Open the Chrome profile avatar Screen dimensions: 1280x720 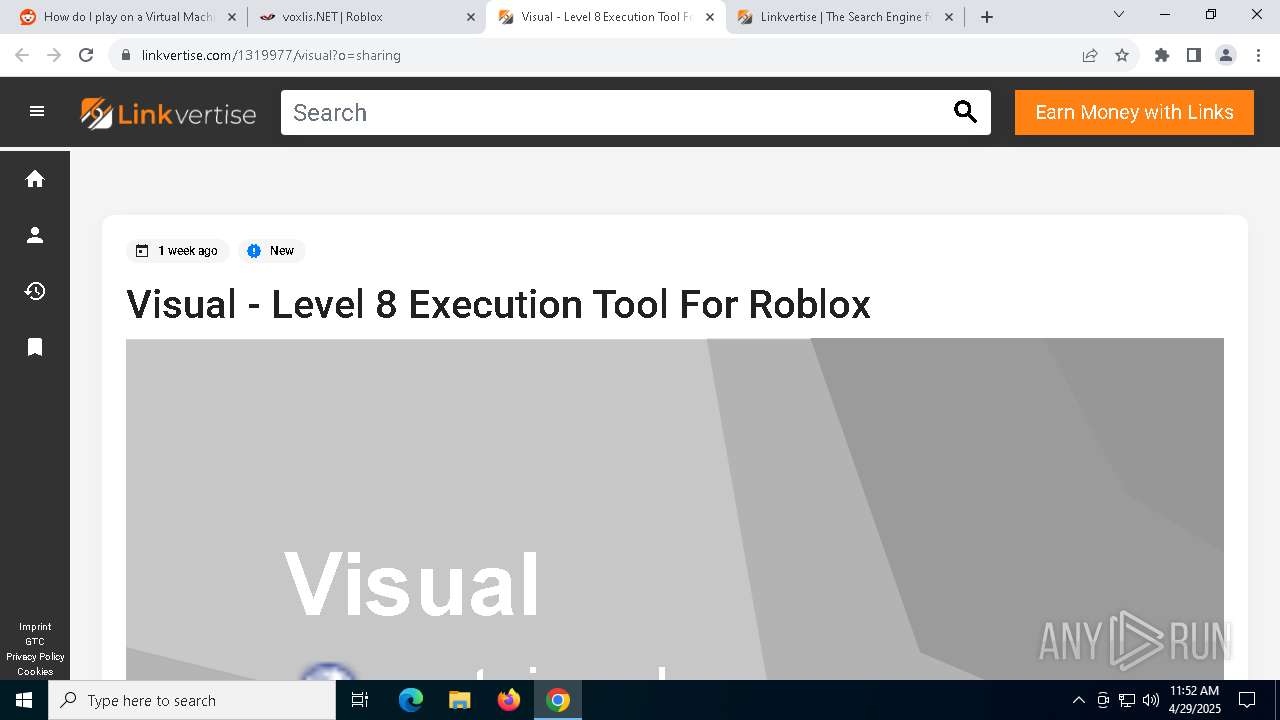(1226, 55)
